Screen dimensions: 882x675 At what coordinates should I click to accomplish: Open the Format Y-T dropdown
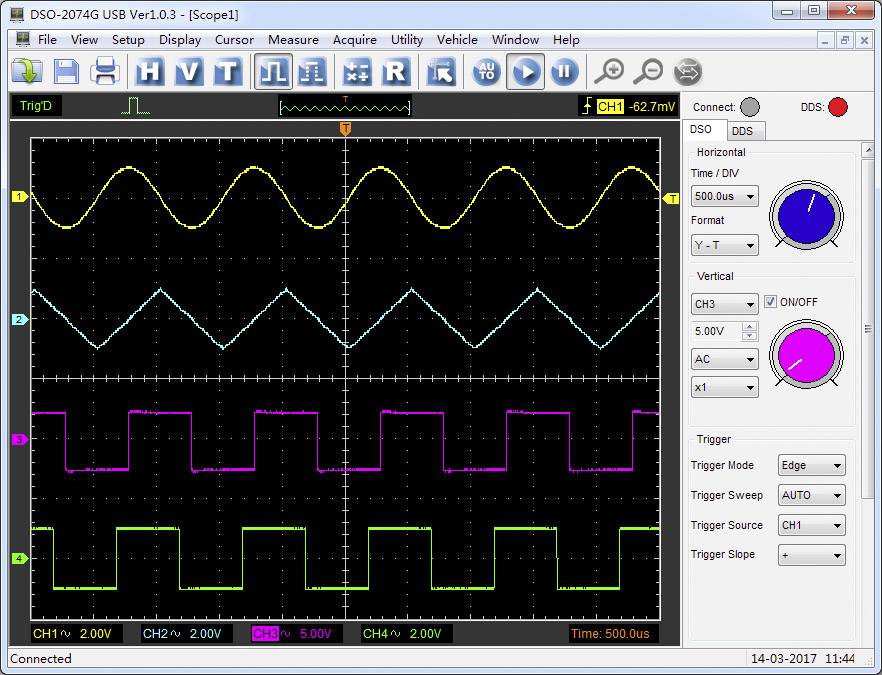point(724,244)
